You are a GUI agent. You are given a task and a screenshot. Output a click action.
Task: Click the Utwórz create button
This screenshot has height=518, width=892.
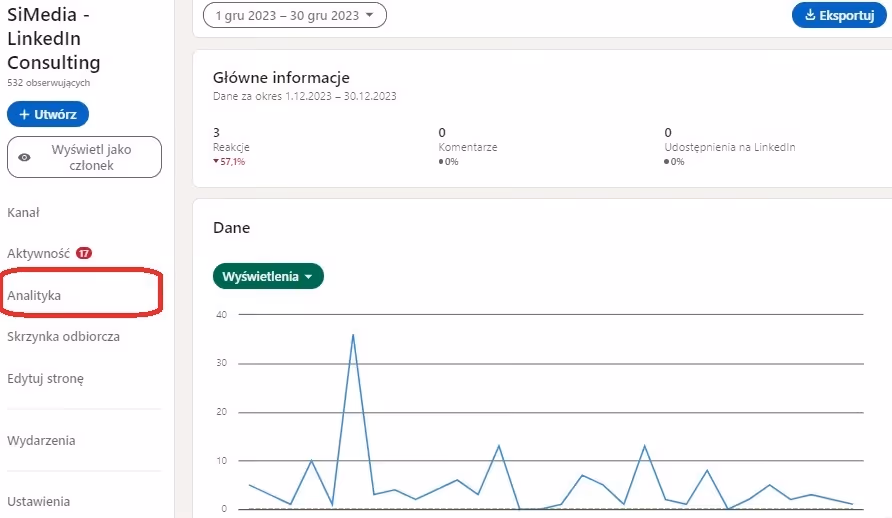tap(48, 114)
